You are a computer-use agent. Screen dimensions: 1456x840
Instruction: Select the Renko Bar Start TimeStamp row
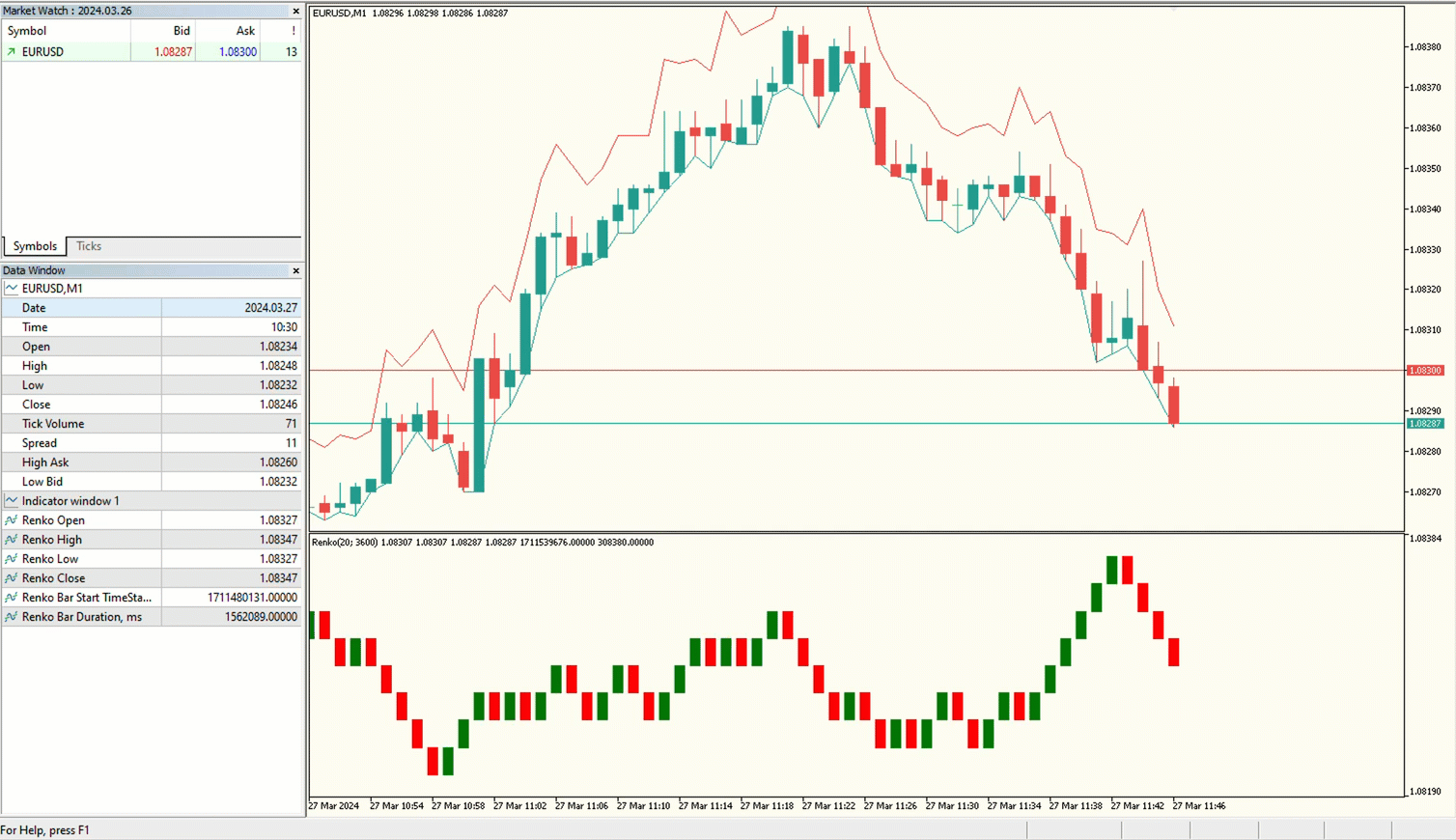(87, 598)
